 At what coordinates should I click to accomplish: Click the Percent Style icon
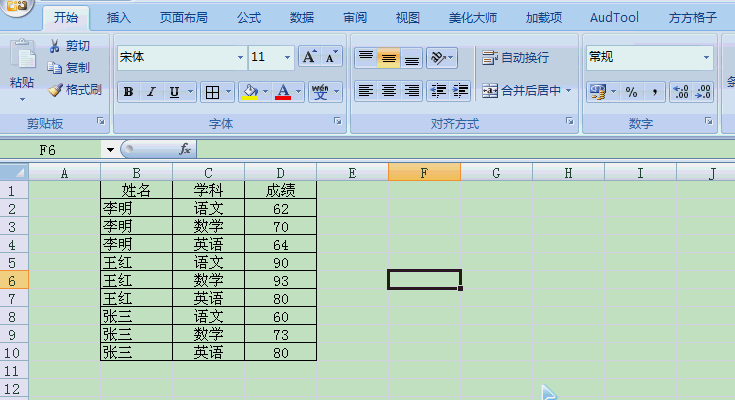click(631, 92)
